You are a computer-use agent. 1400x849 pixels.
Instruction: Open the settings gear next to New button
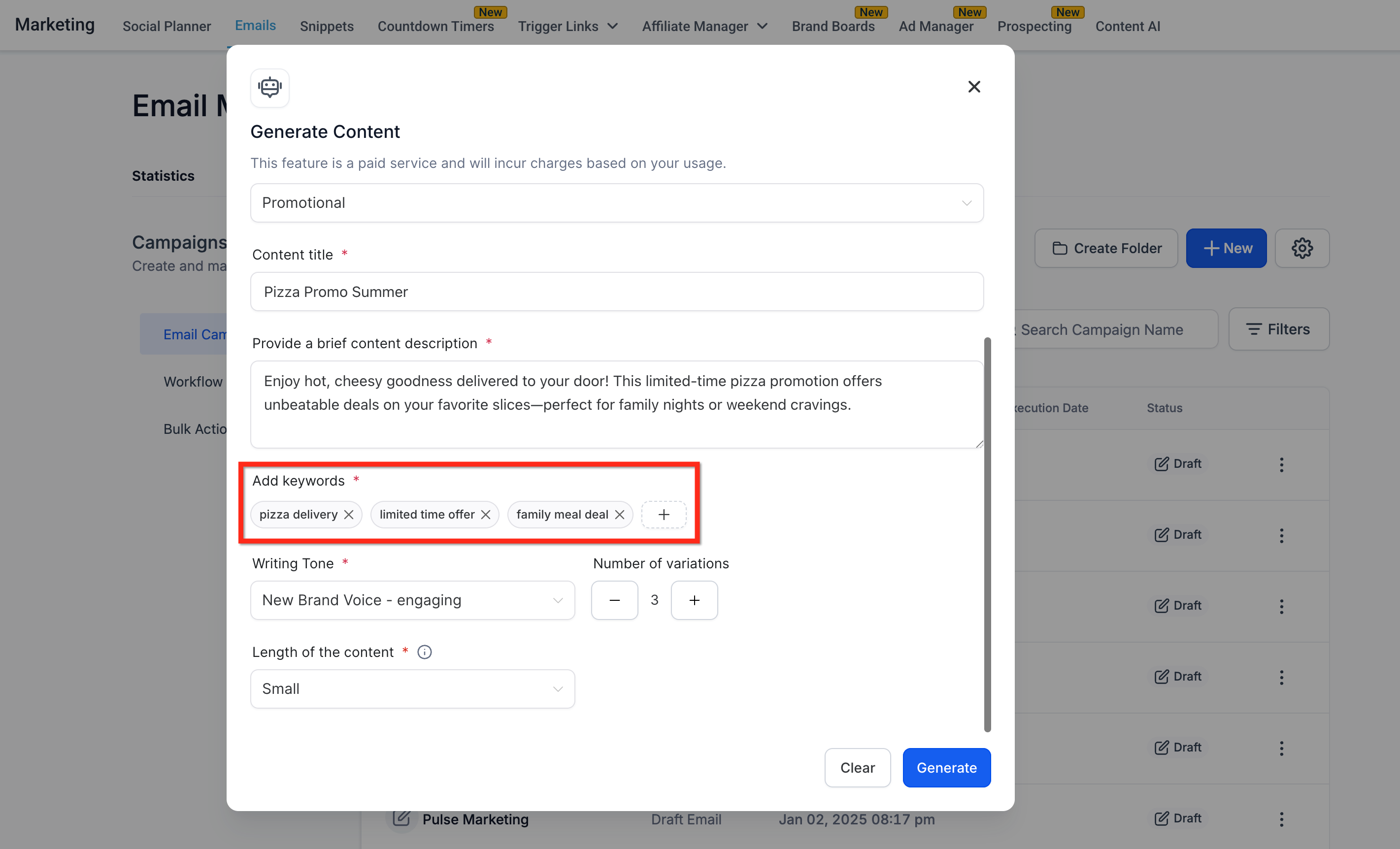pos(1301,248)
